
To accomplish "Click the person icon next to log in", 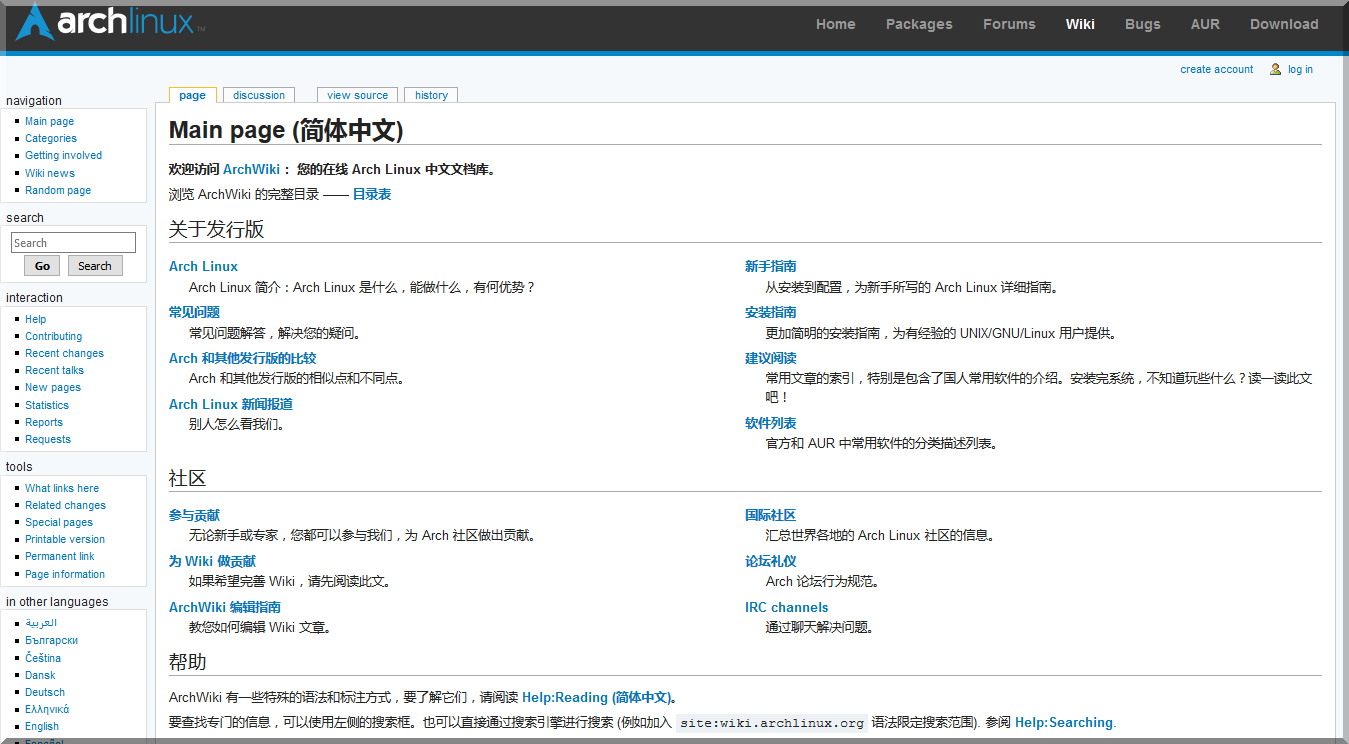I will pos(1274,68).
